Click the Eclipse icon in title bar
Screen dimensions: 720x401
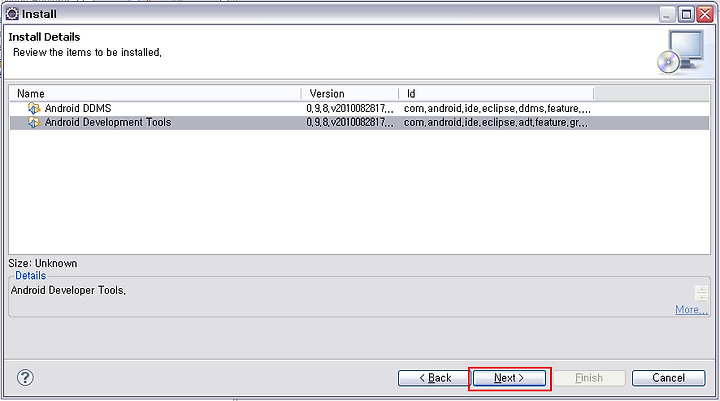click(12, 14)
